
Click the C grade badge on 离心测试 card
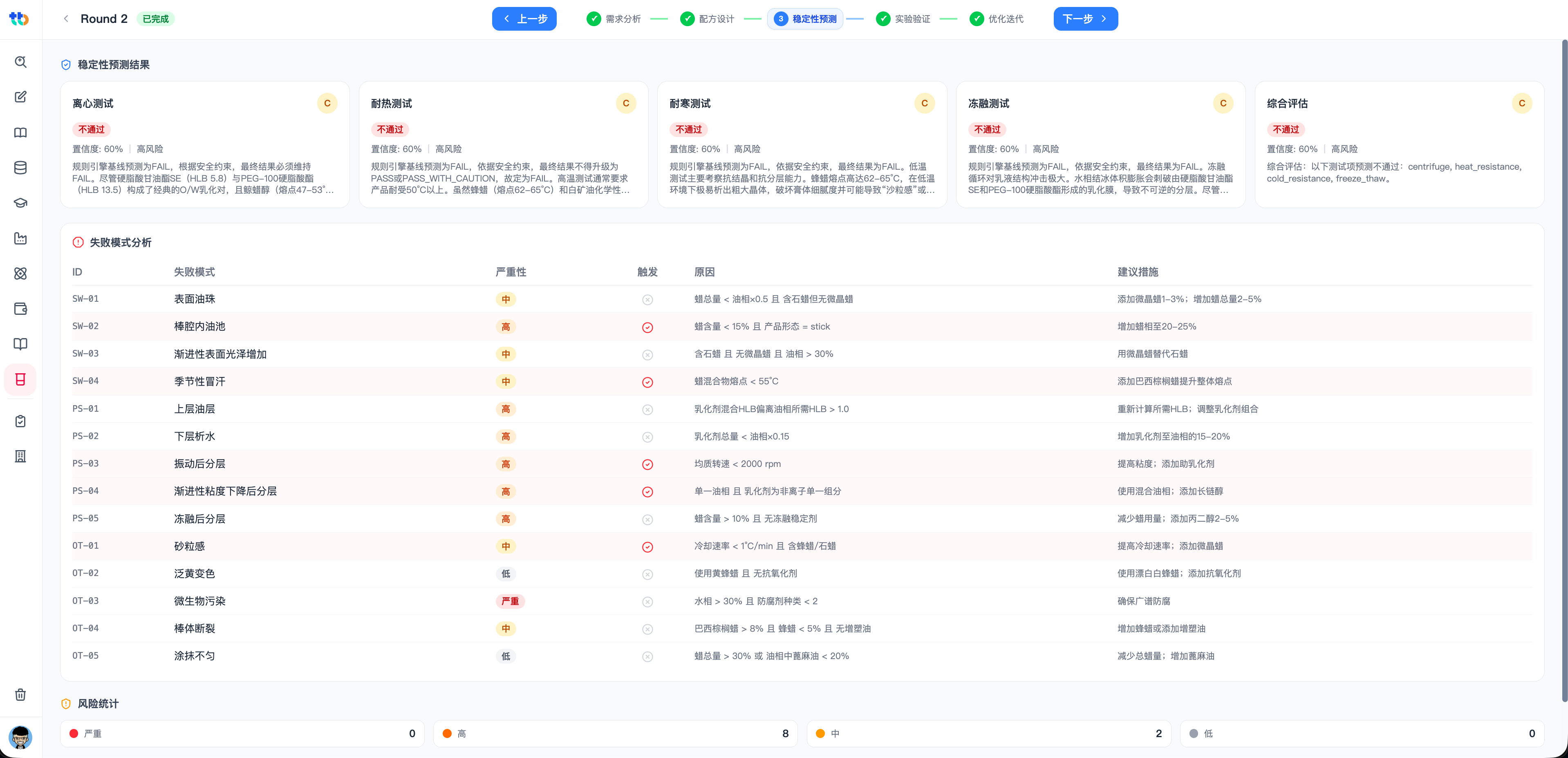coord(327,103)
